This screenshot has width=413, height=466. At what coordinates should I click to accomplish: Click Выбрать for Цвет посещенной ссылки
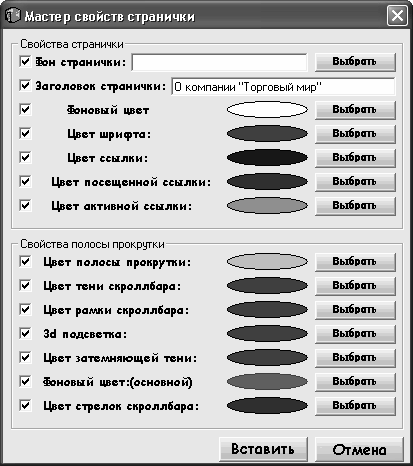coord(355,182)
